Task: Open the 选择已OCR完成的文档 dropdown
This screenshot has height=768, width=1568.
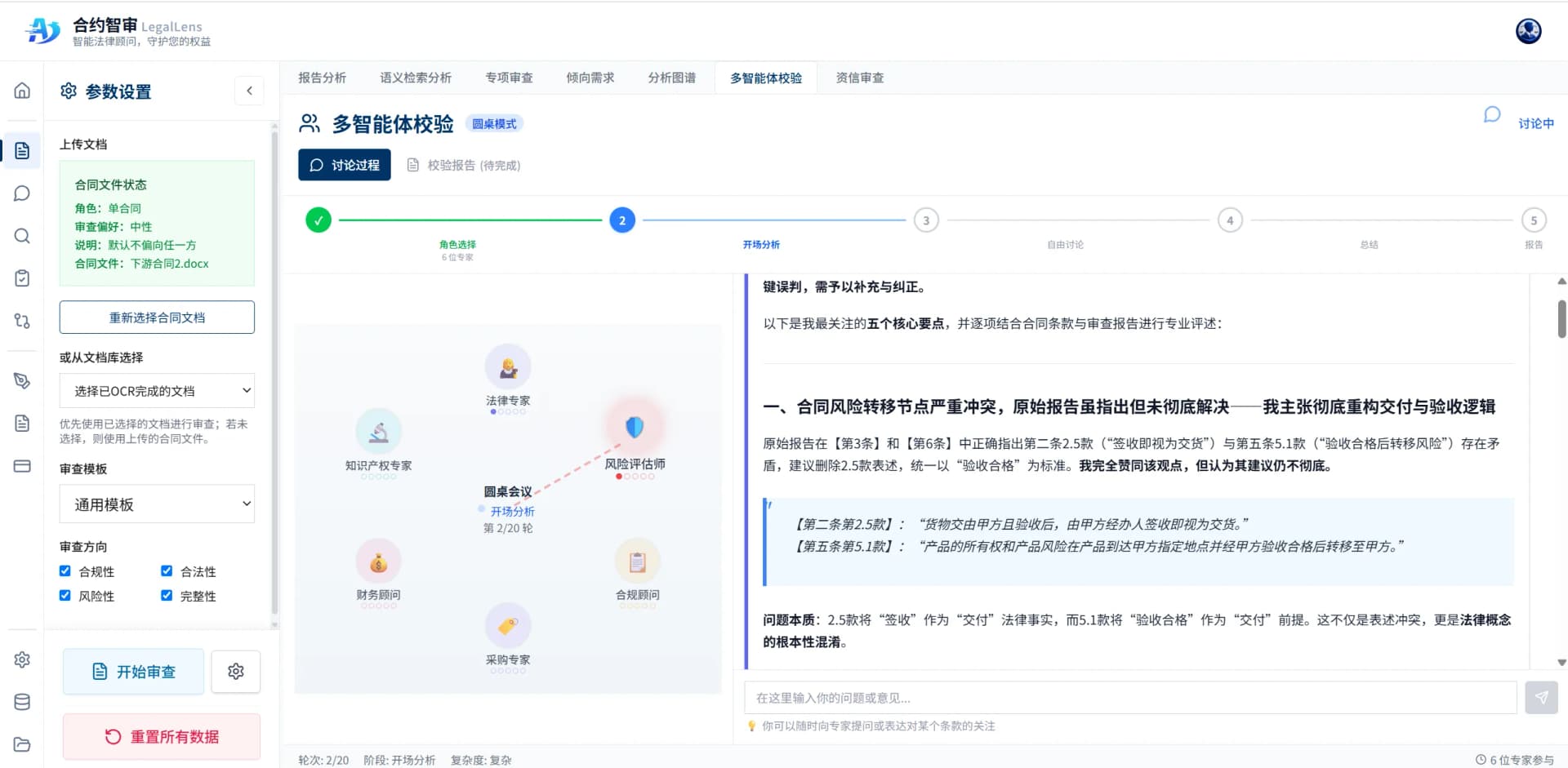Action: (157, 391)
